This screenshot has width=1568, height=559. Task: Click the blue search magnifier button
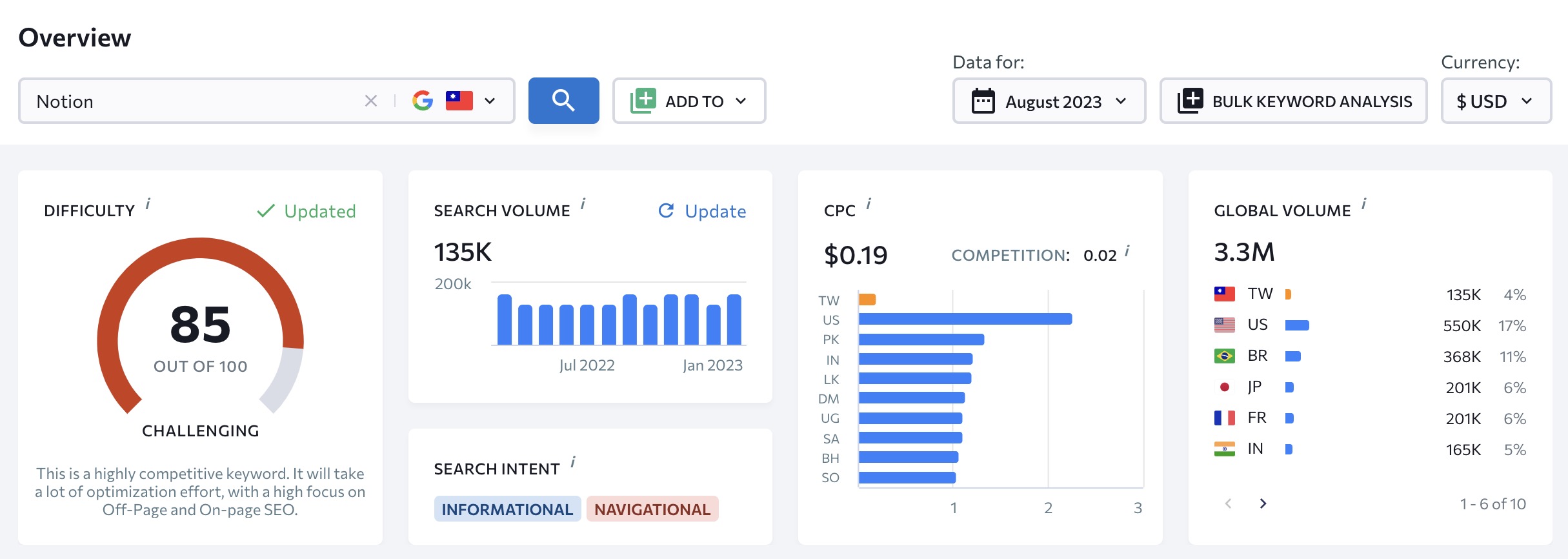pos(563,101)
